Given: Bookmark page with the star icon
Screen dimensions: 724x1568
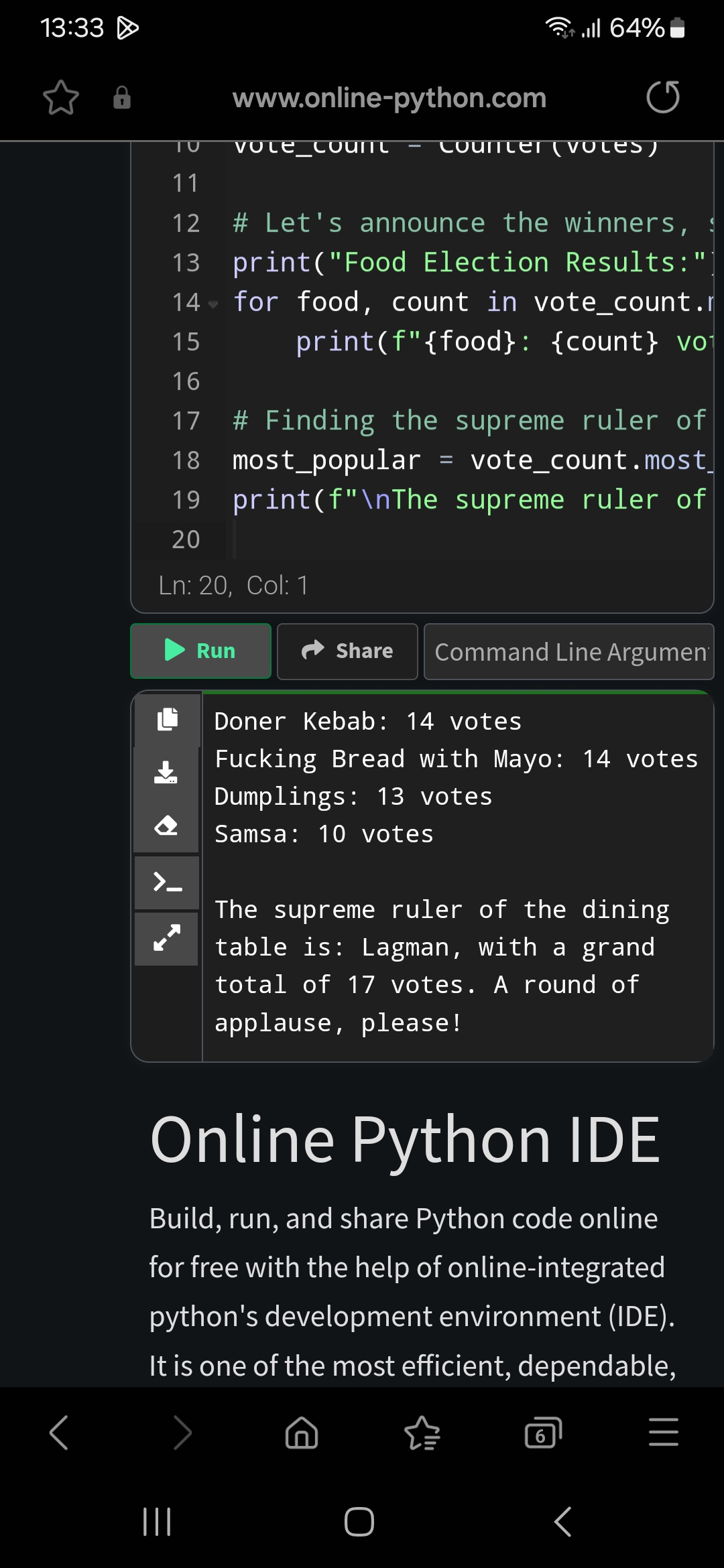Looking at the screenshot, I should pos(61,98).
